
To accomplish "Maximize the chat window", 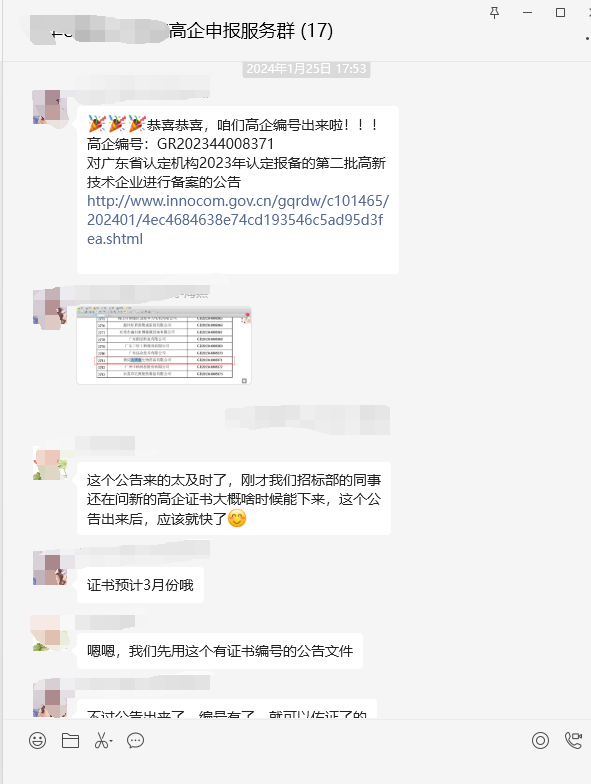I will [x=560, y=12].
